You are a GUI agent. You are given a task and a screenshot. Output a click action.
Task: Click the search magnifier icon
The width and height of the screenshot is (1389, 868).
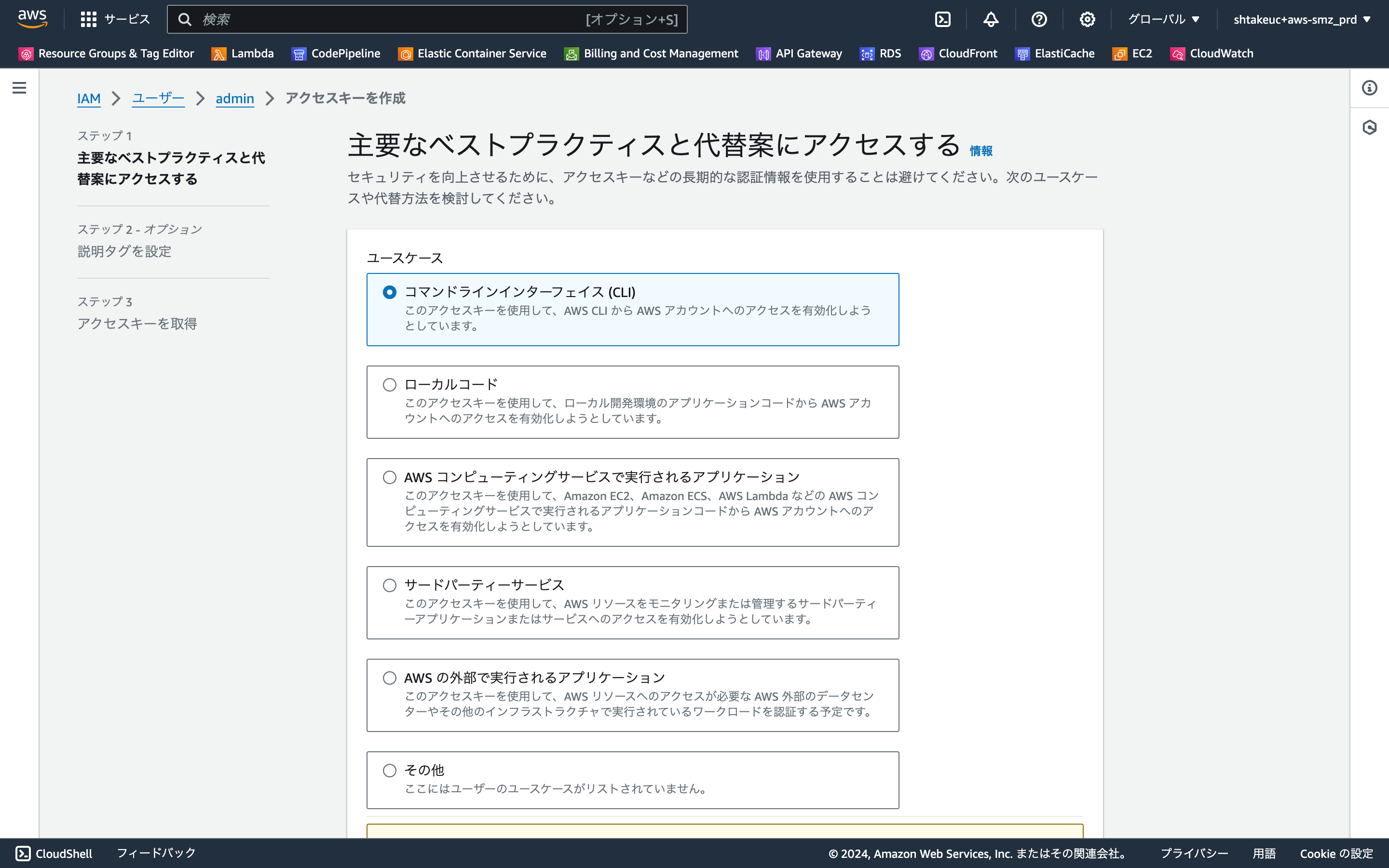pos(184,19)
